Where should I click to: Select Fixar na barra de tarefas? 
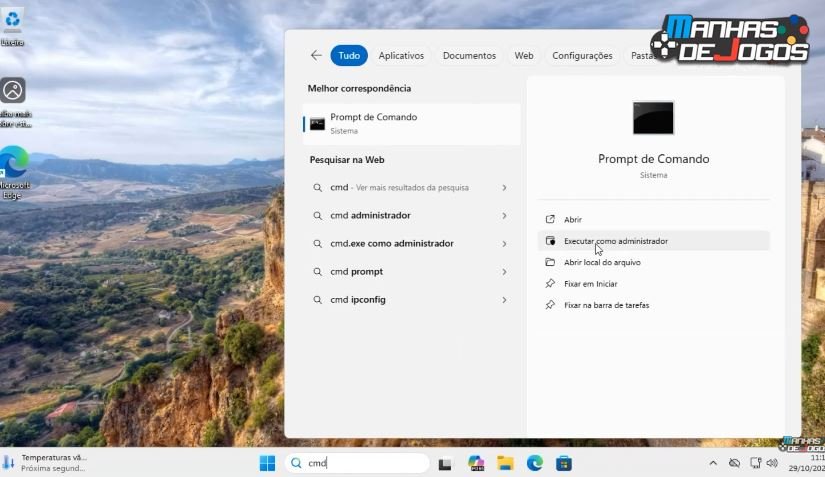point(606,305)
